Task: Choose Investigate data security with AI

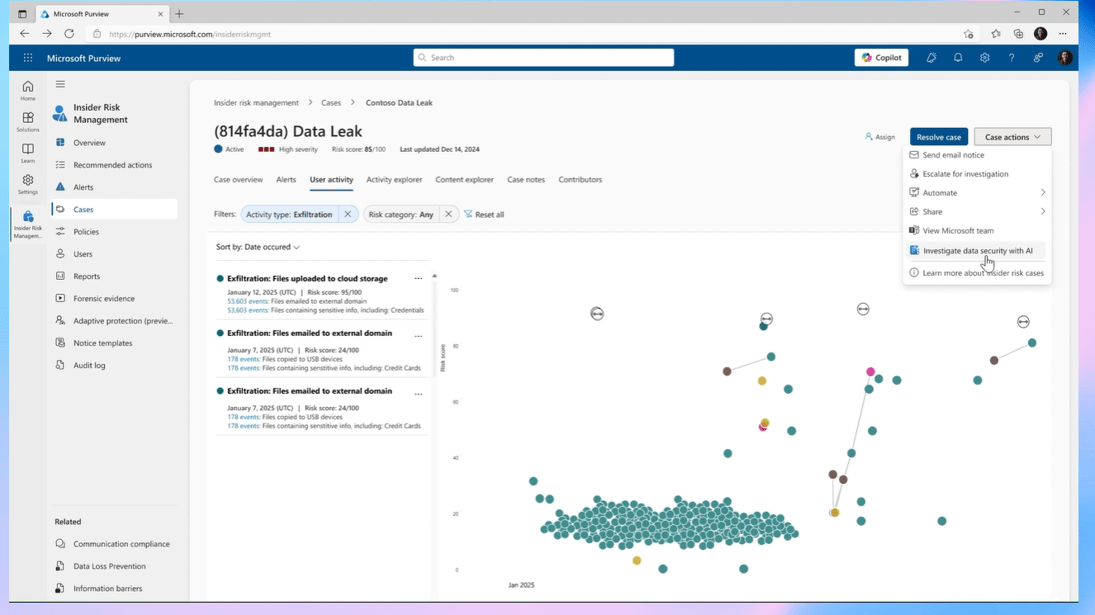Action: tap(977, 251)
